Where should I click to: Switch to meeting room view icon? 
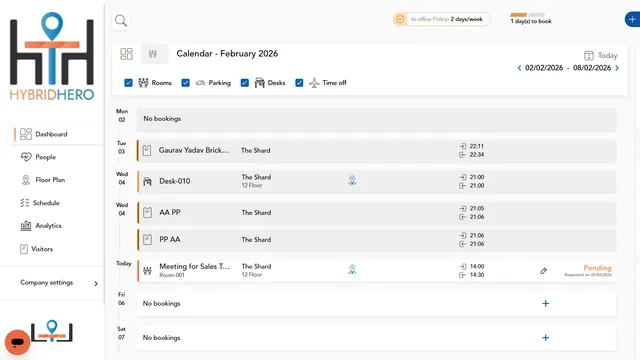pos(153,54)
